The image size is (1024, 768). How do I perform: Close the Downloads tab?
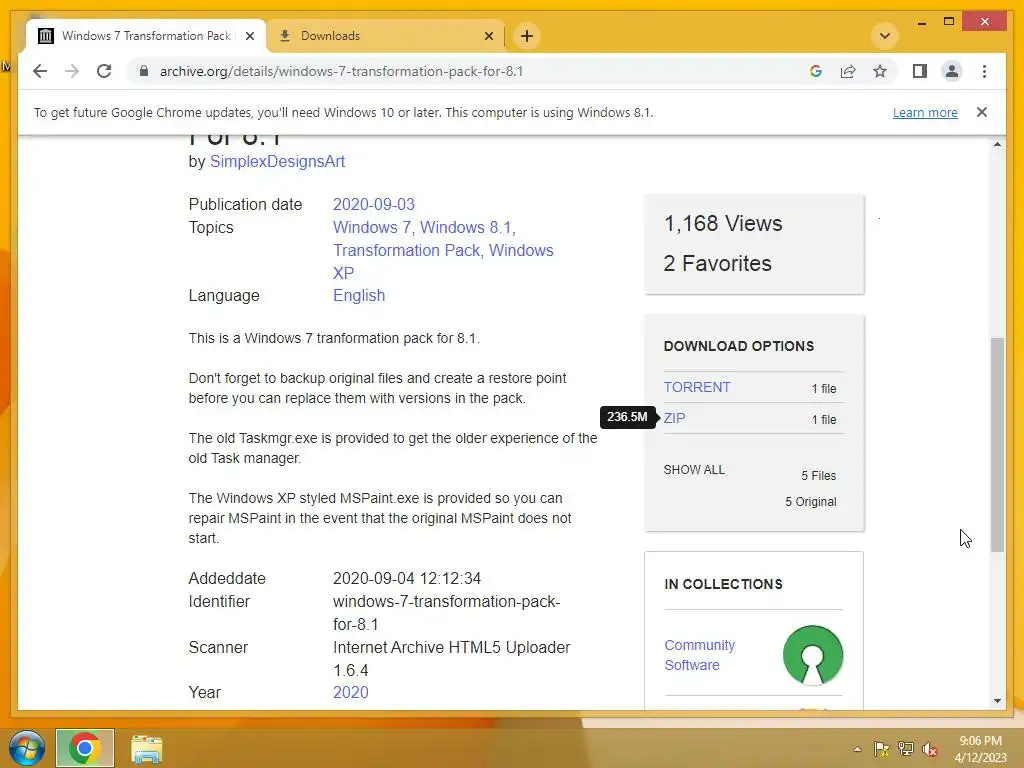pos(488,36)
